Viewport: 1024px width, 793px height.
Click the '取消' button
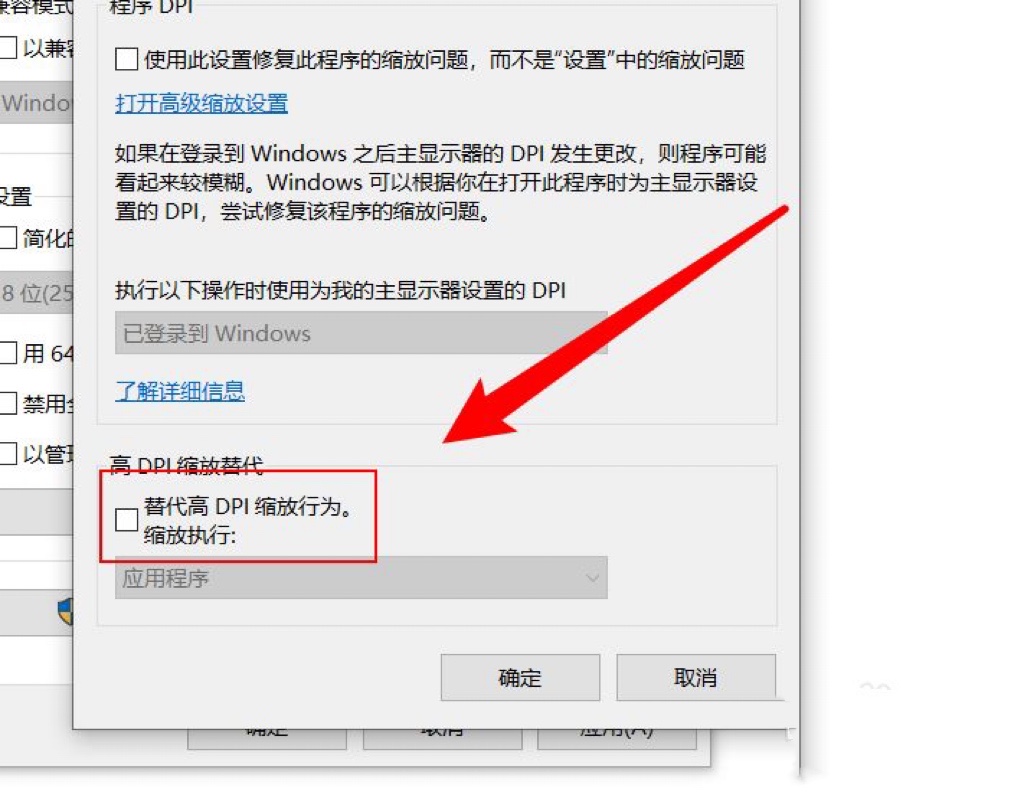pyautogui.click(x=696, y=677)
